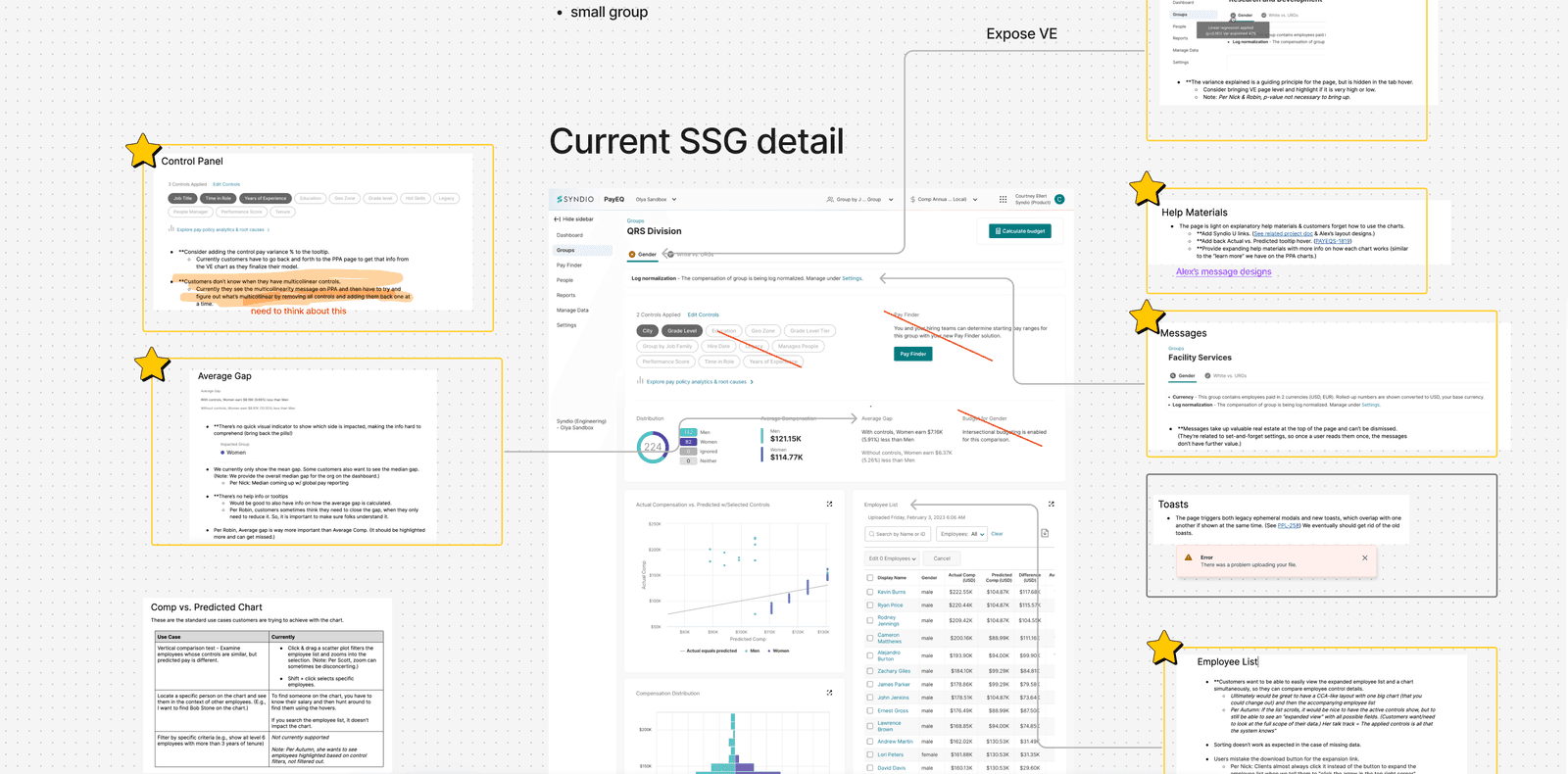Open the Alex's message designs link
The width and height of the screenshot is (1568, 774).
[1223, 271]
